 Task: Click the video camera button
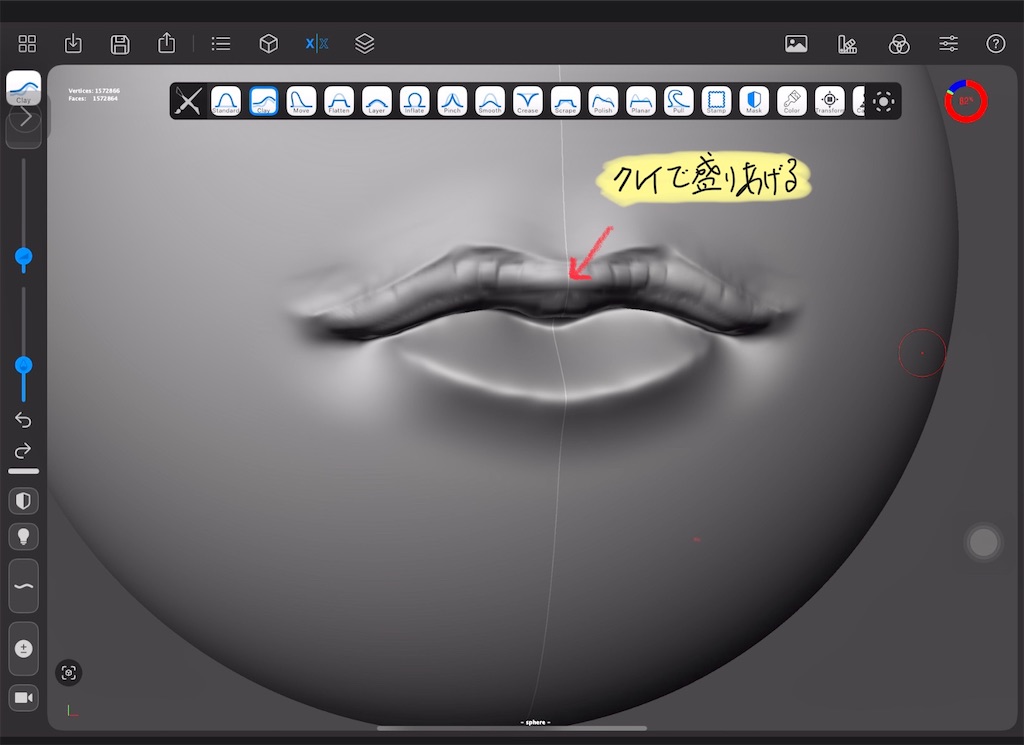(x=24, y=697)
